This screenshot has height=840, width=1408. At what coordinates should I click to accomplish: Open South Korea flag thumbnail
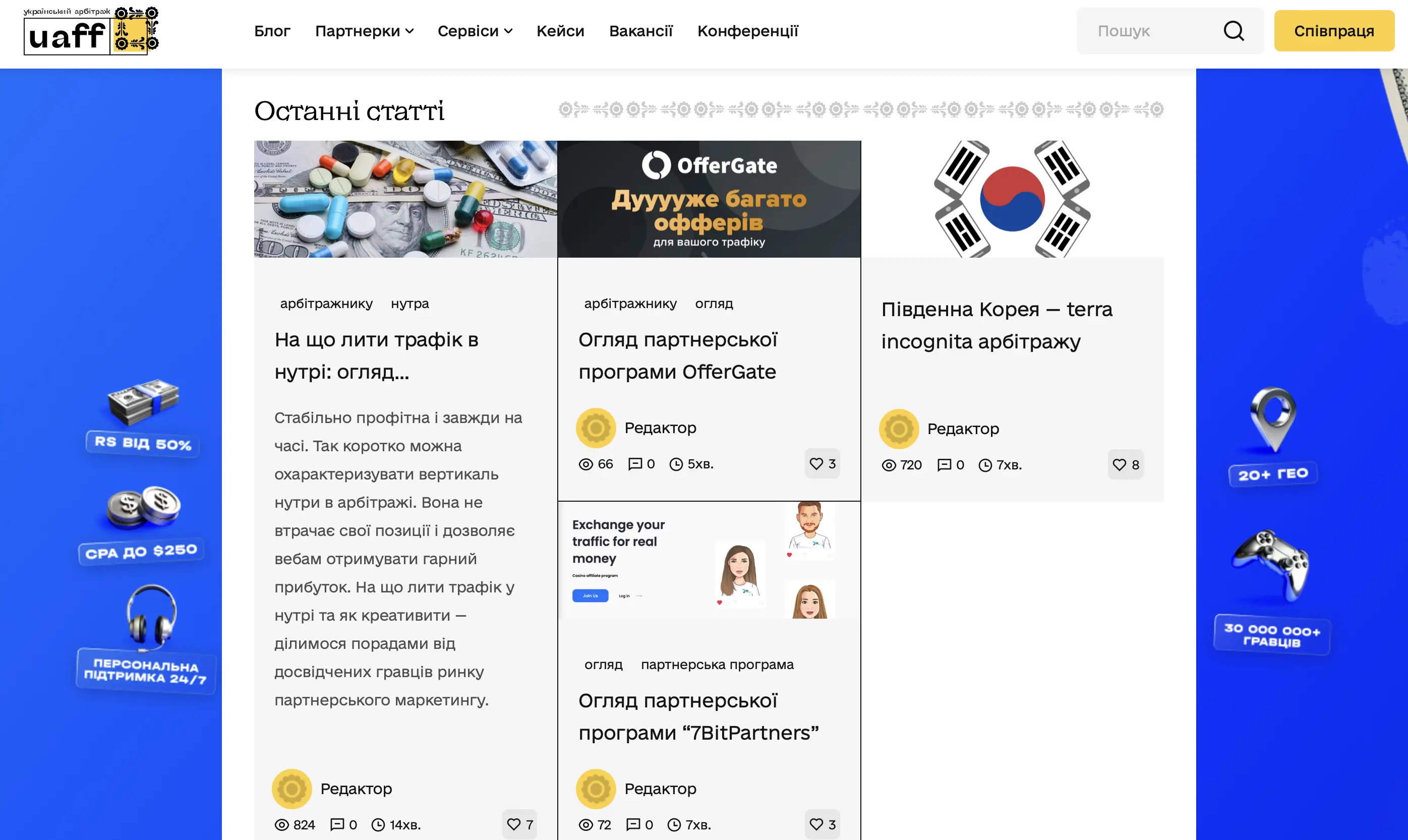[x=1012, y=199]
